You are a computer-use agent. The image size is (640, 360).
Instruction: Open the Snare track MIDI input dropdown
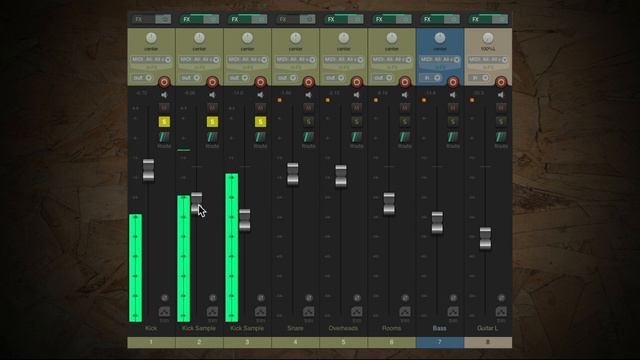[x=296, y=60]
